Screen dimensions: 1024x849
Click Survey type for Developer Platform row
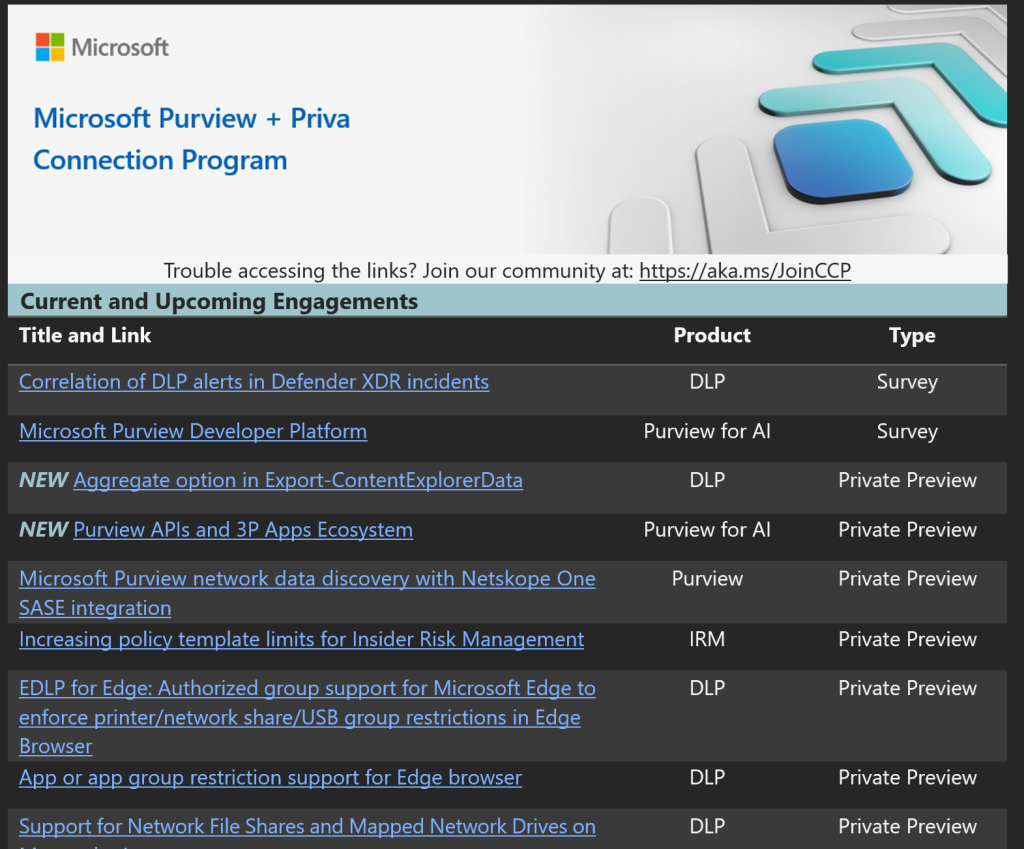coord(907,431)
